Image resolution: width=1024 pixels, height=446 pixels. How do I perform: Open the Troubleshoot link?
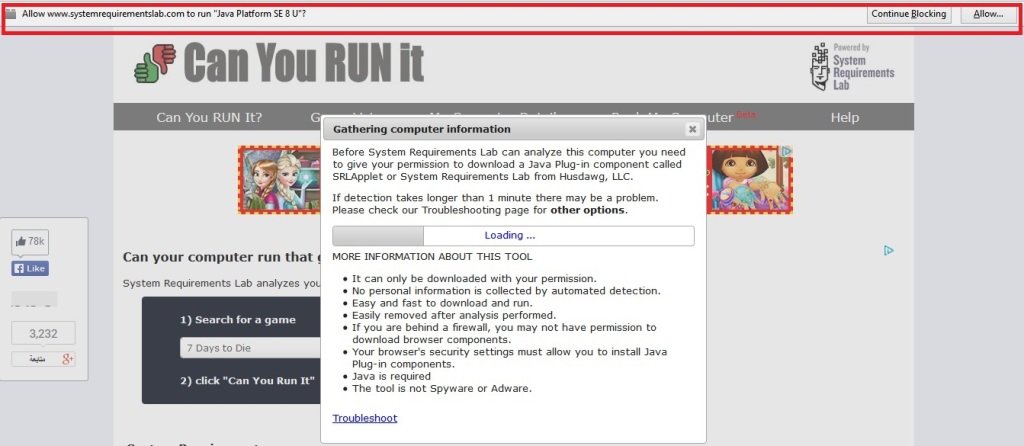point(364,418)
